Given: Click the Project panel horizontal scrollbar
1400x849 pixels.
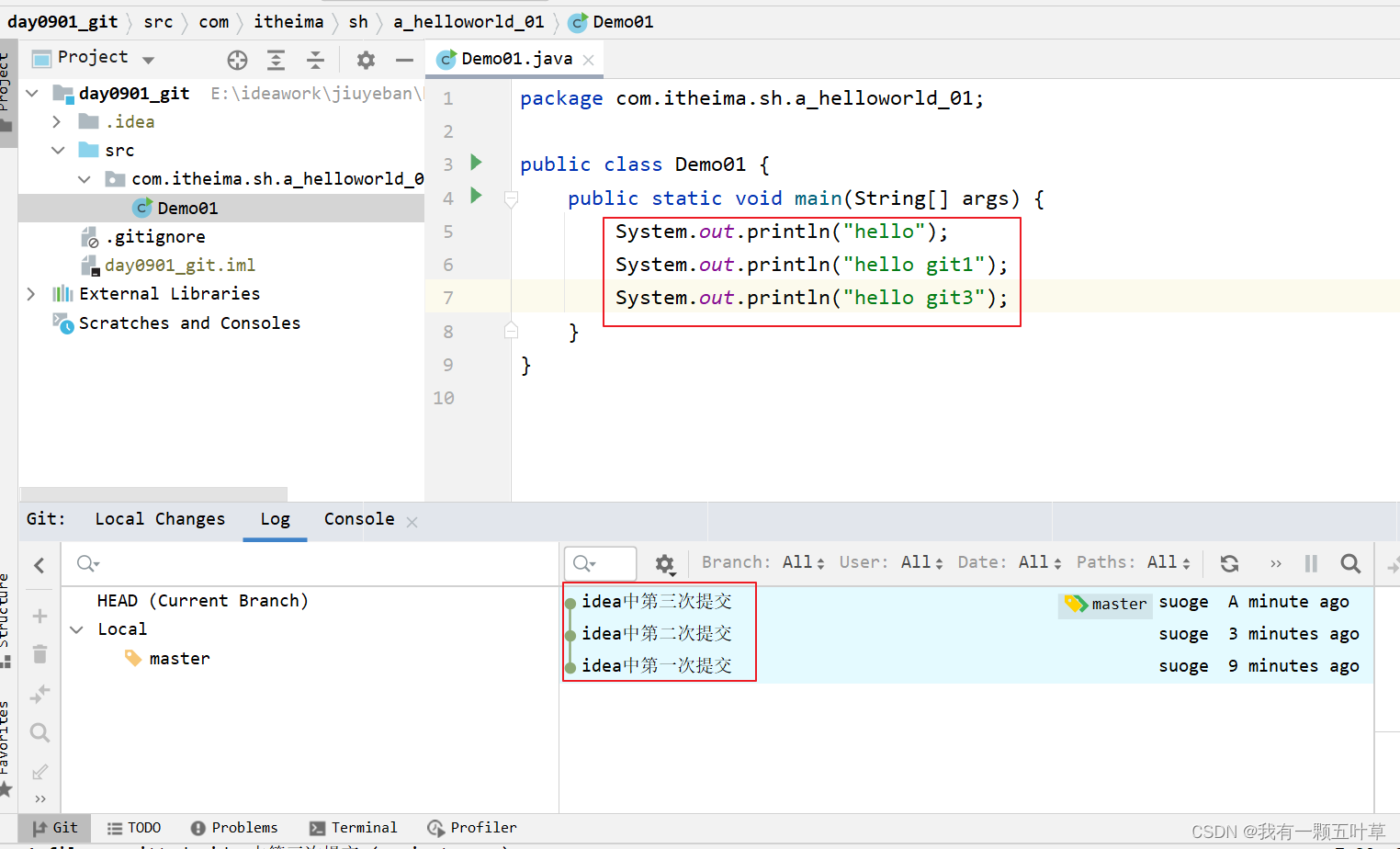Looking at the screenshot, I should pos(153,494).
